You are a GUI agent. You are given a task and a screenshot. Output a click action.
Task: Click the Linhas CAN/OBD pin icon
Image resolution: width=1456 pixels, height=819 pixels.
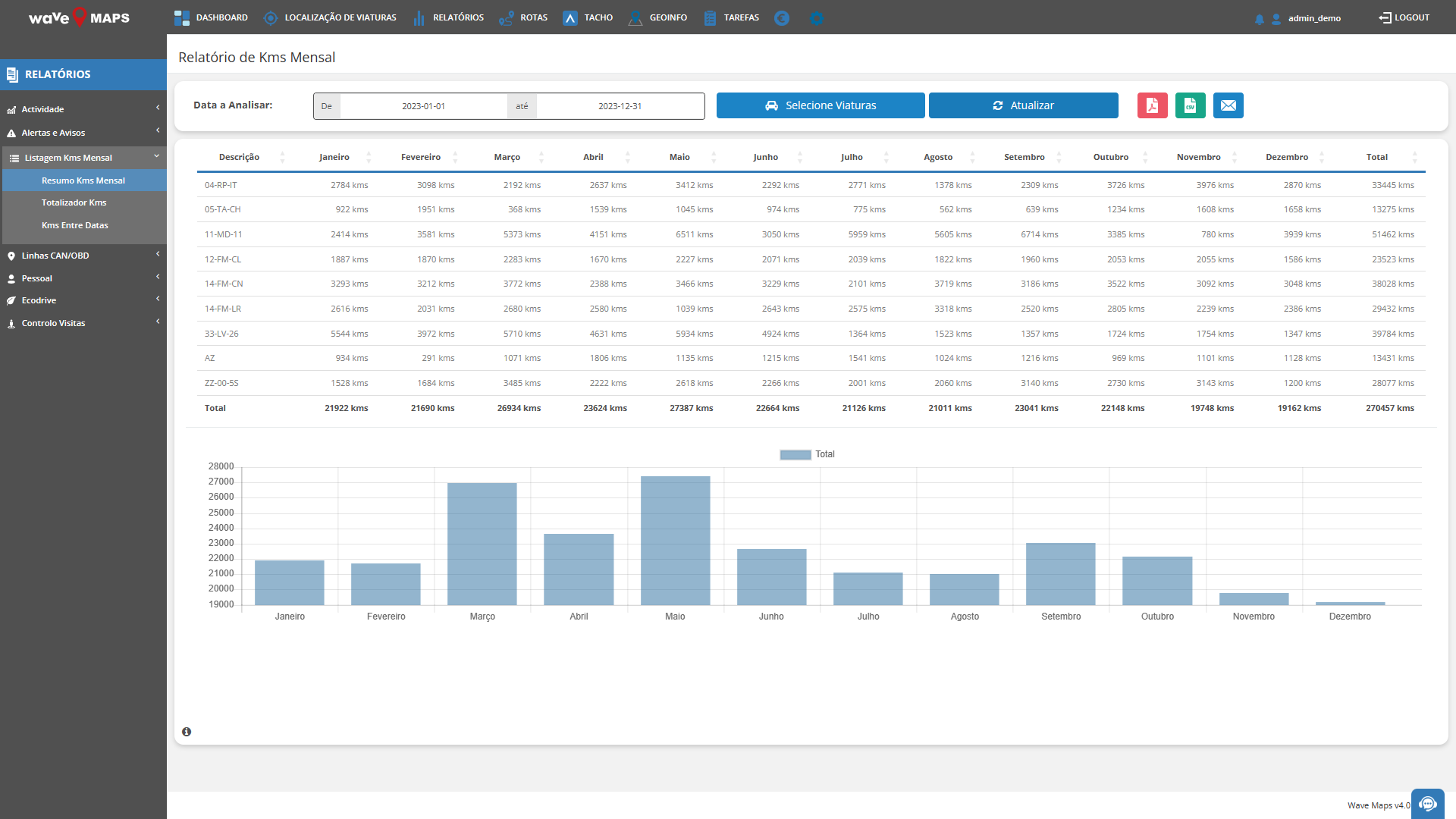[11, 256]
